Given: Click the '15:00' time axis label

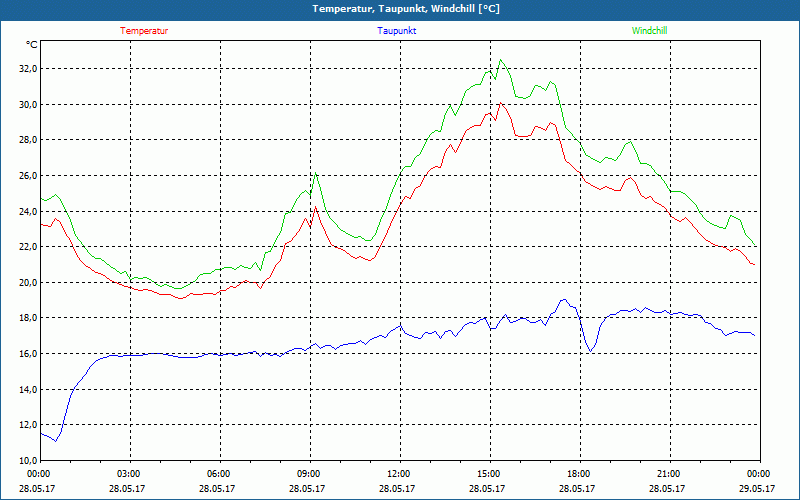Looking at the screenshot, I should [490, 474].
